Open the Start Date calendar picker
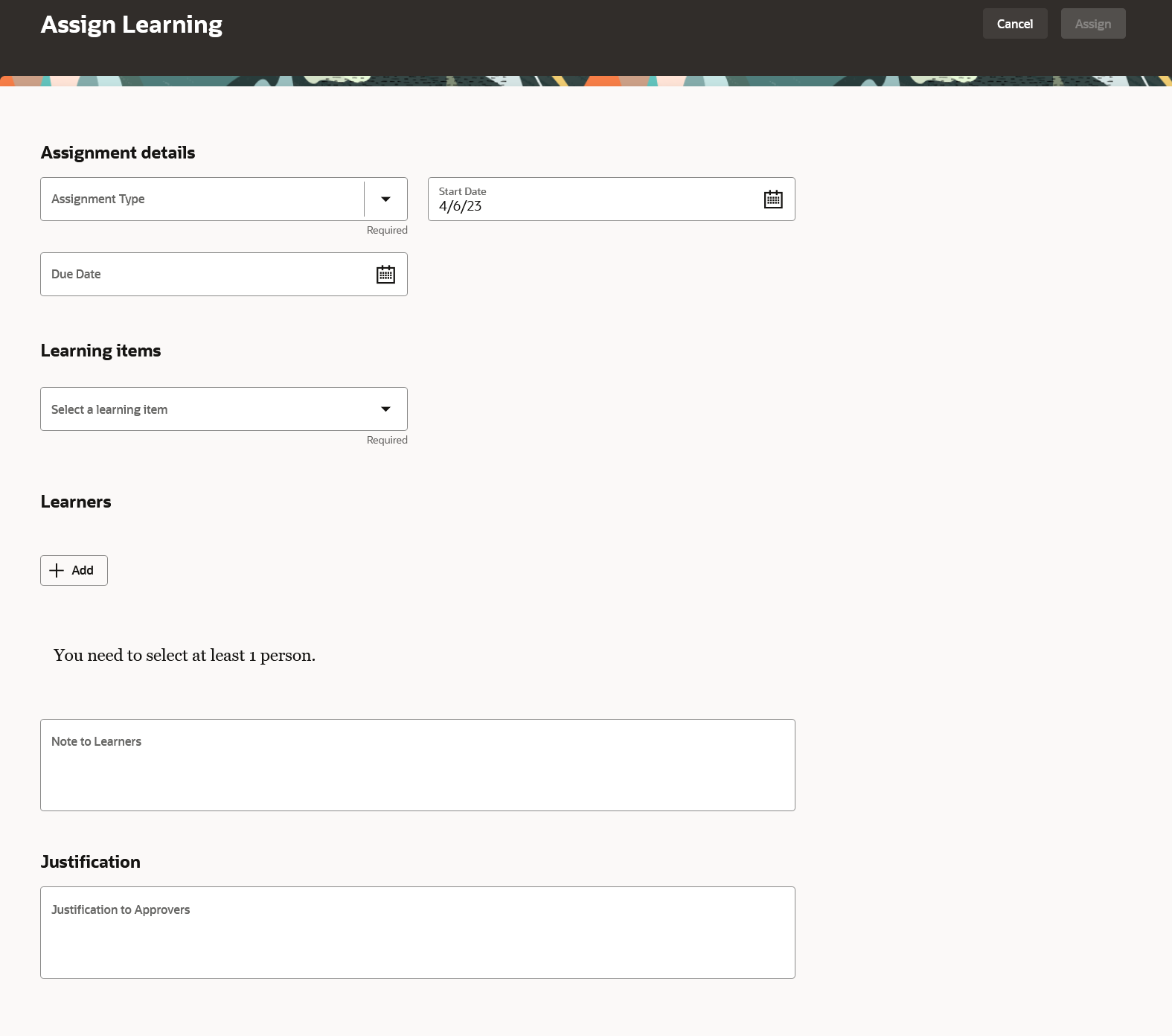The width and height of the screenshot is (1172, 1036). [x=773, y=199]
